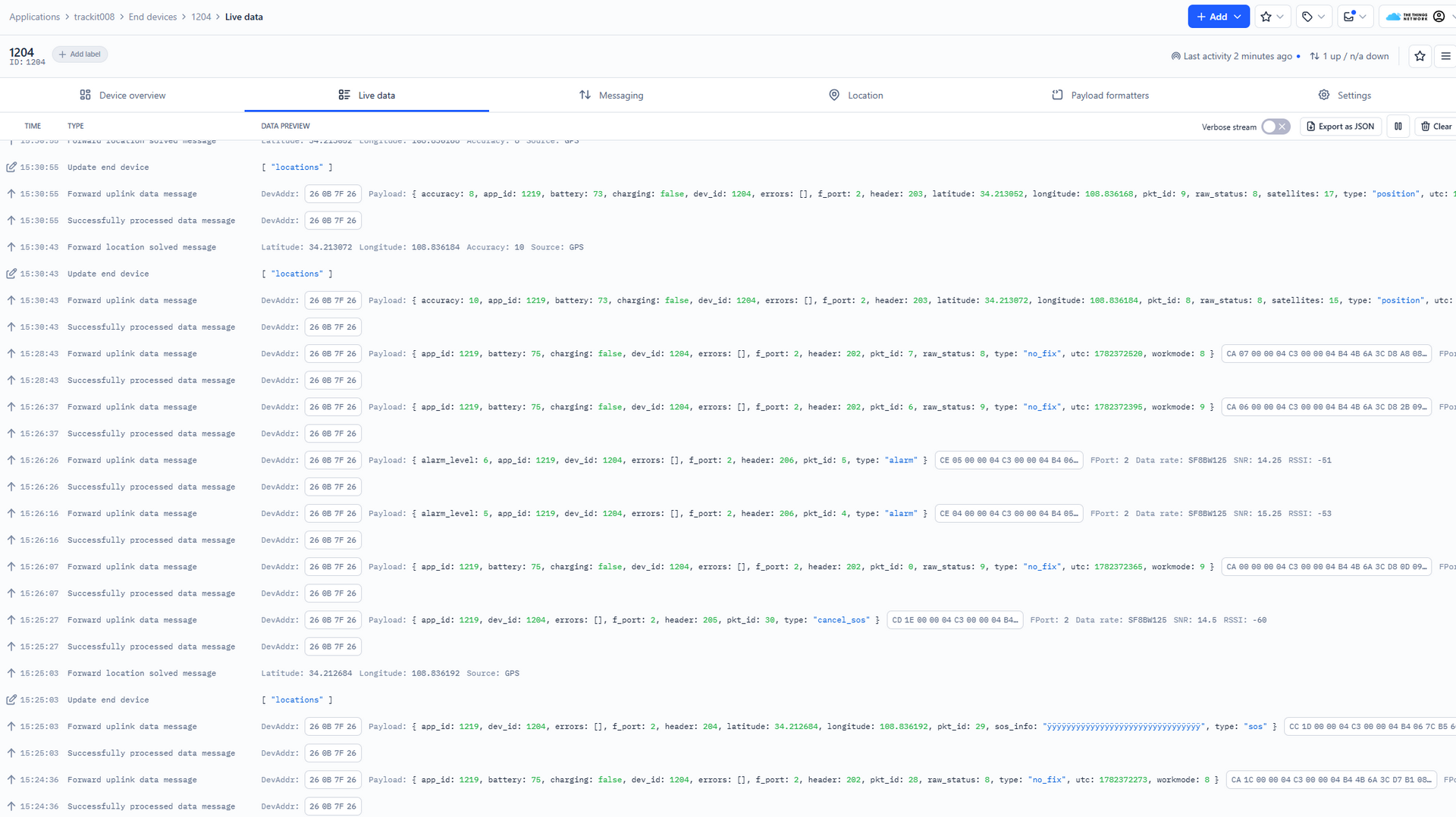The height and width of the screenshot is (817, 1456).
Task: Open the Messaging tab
Action: tap(611, 95)
